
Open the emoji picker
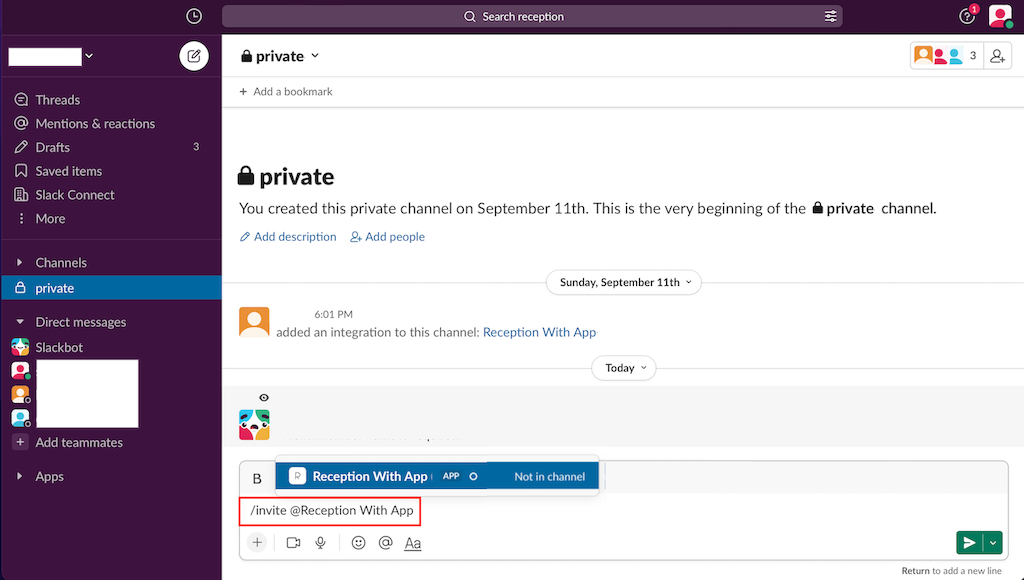[358, 542]
